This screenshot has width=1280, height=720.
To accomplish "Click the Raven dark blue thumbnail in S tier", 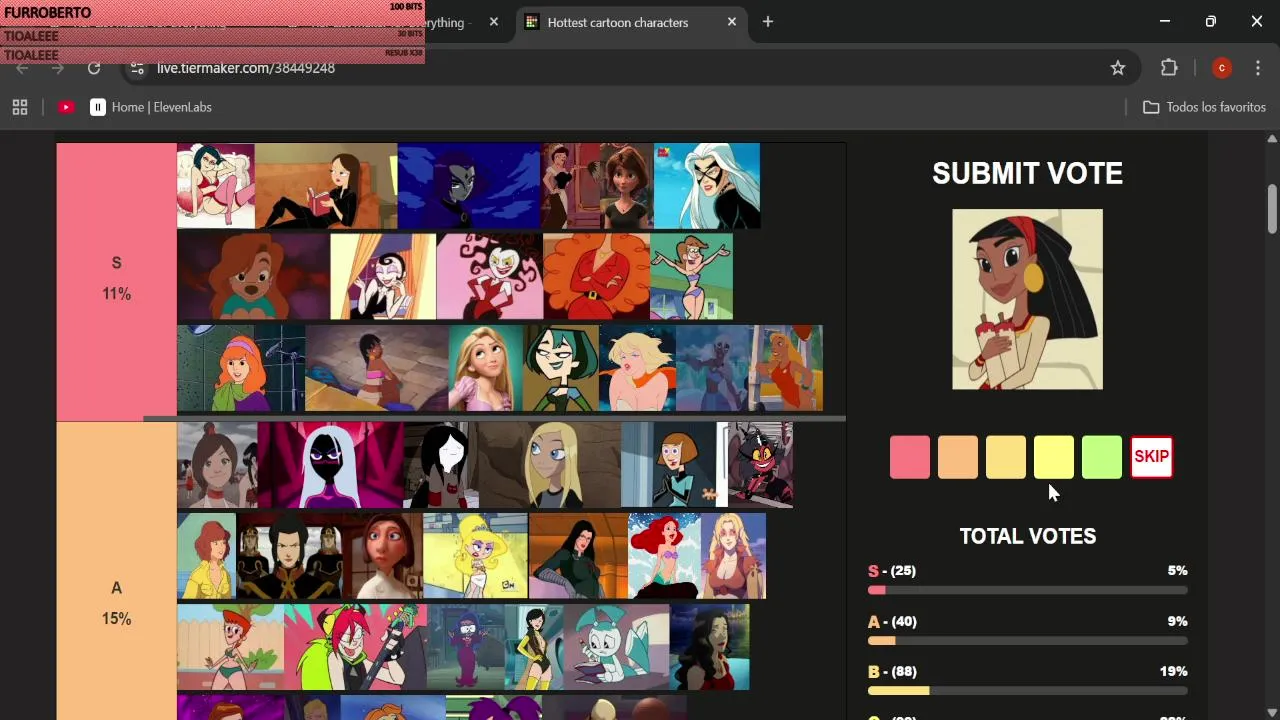I will [x=469, y=186].
